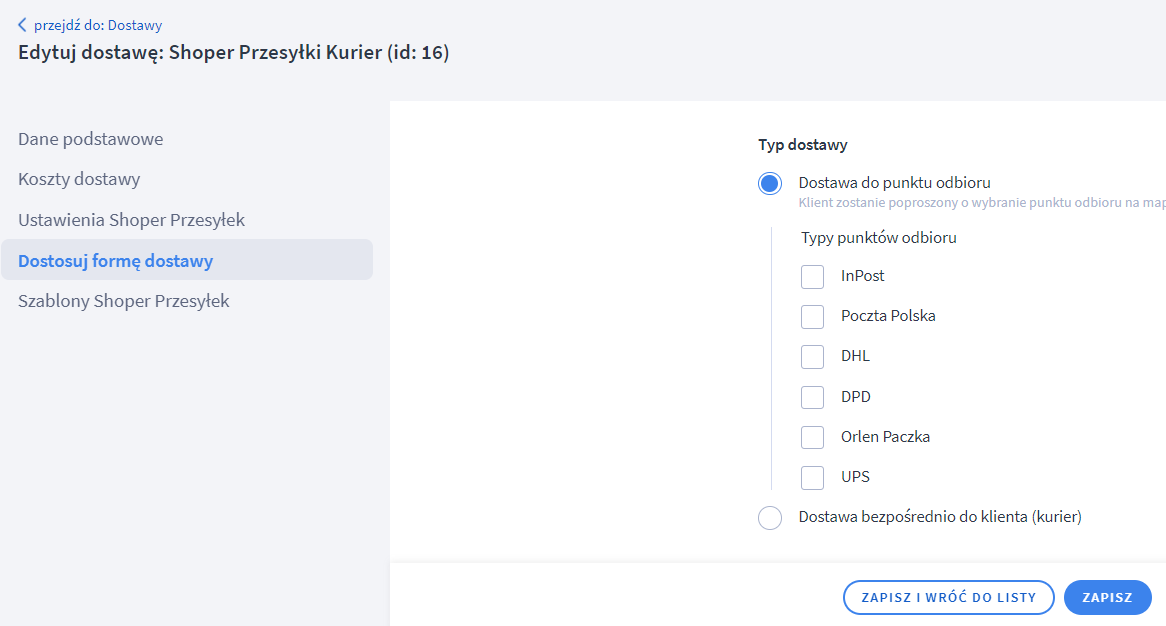Viewport: 1166px width, 626px height.
Task: Select Dostosuj formę dostawy menu item
Action: click(x=115, y=261)
